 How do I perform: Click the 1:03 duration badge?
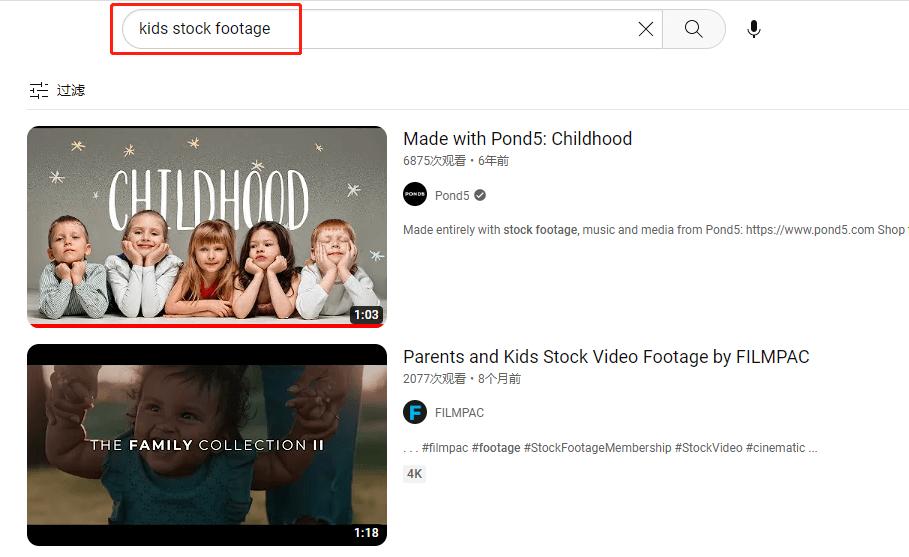[x=366, y=315]
